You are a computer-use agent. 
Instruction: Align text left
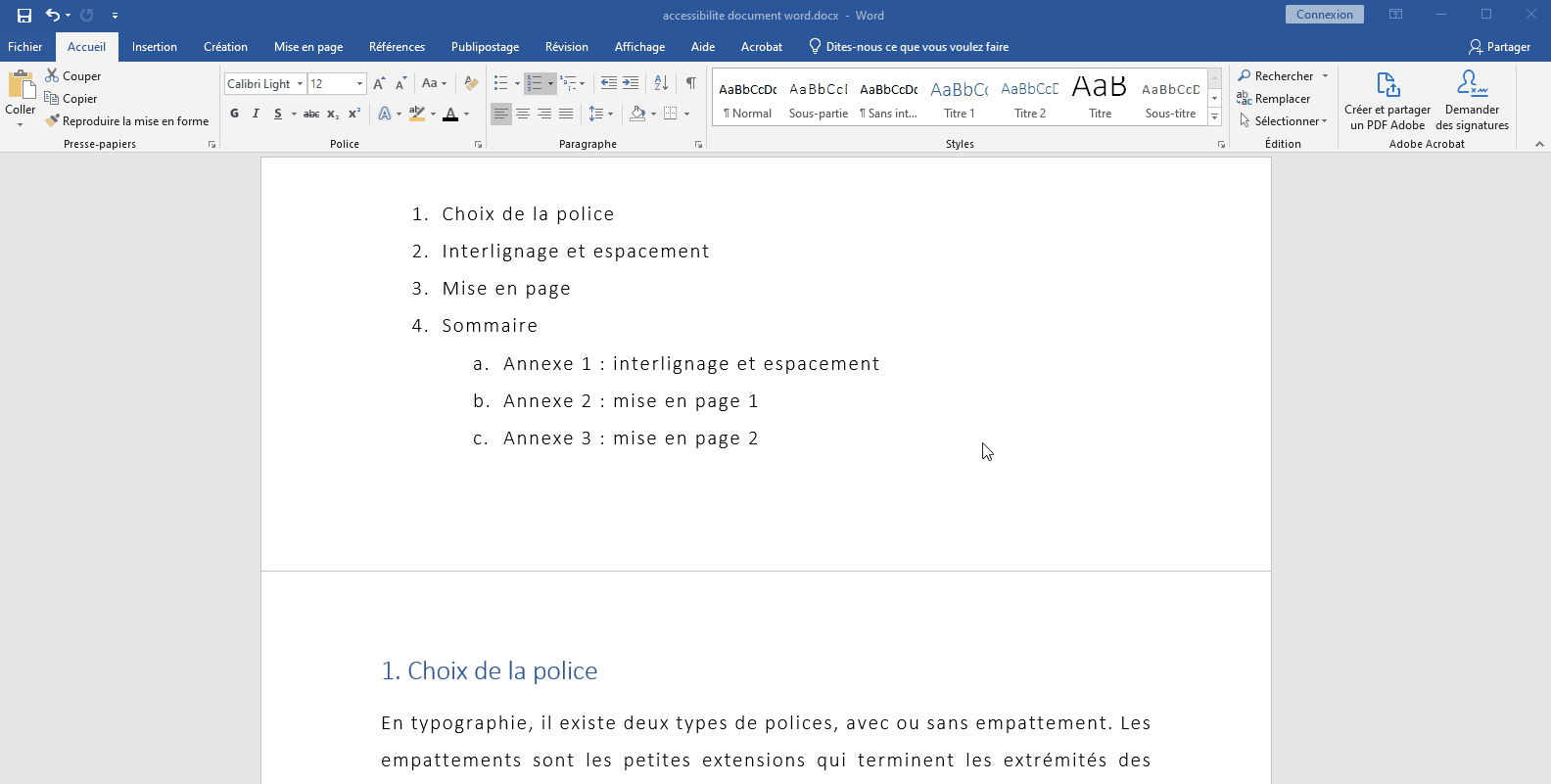[501, 114]
